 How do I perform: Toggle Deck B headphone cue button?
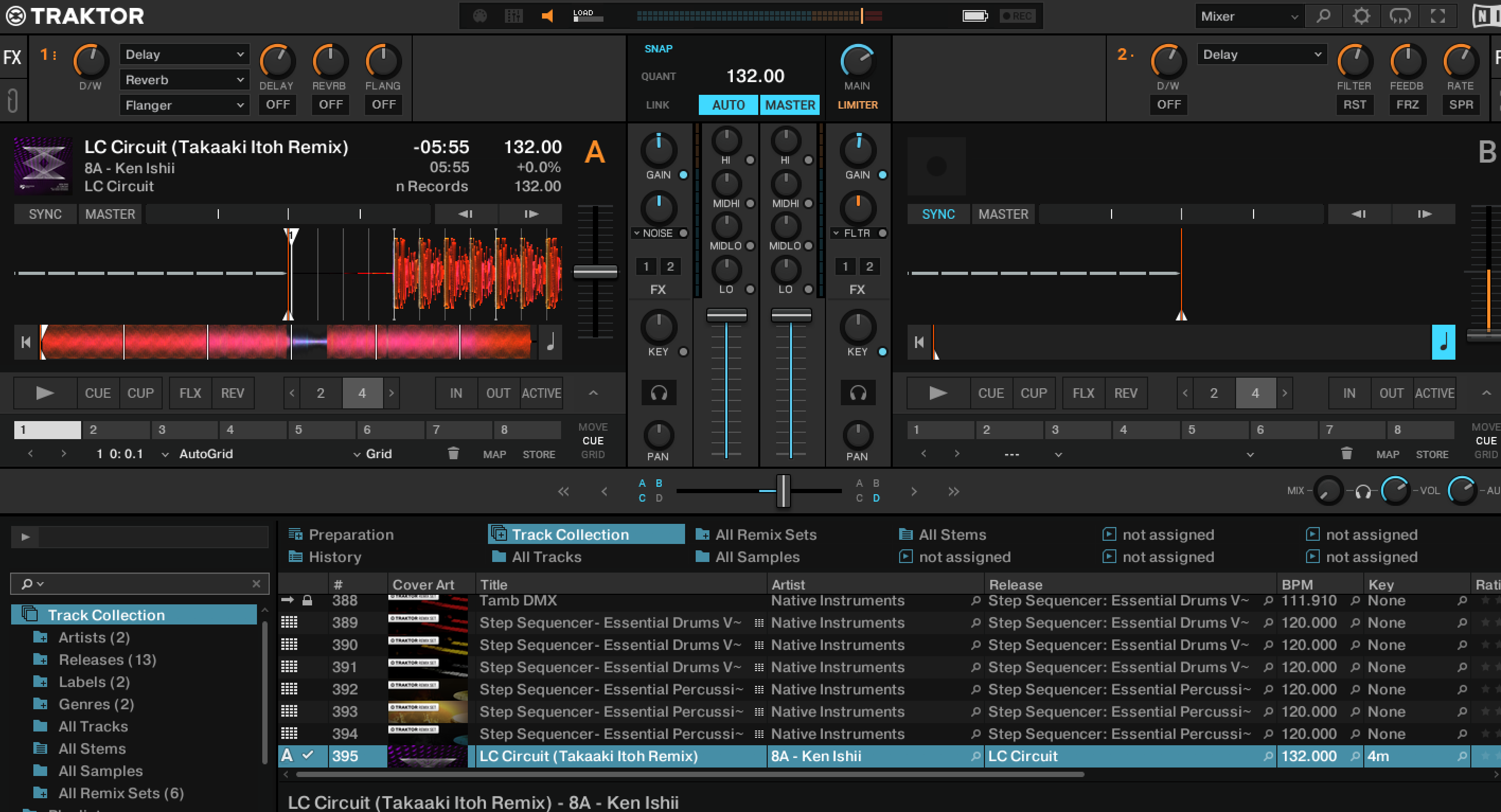[x=858, y=393]
